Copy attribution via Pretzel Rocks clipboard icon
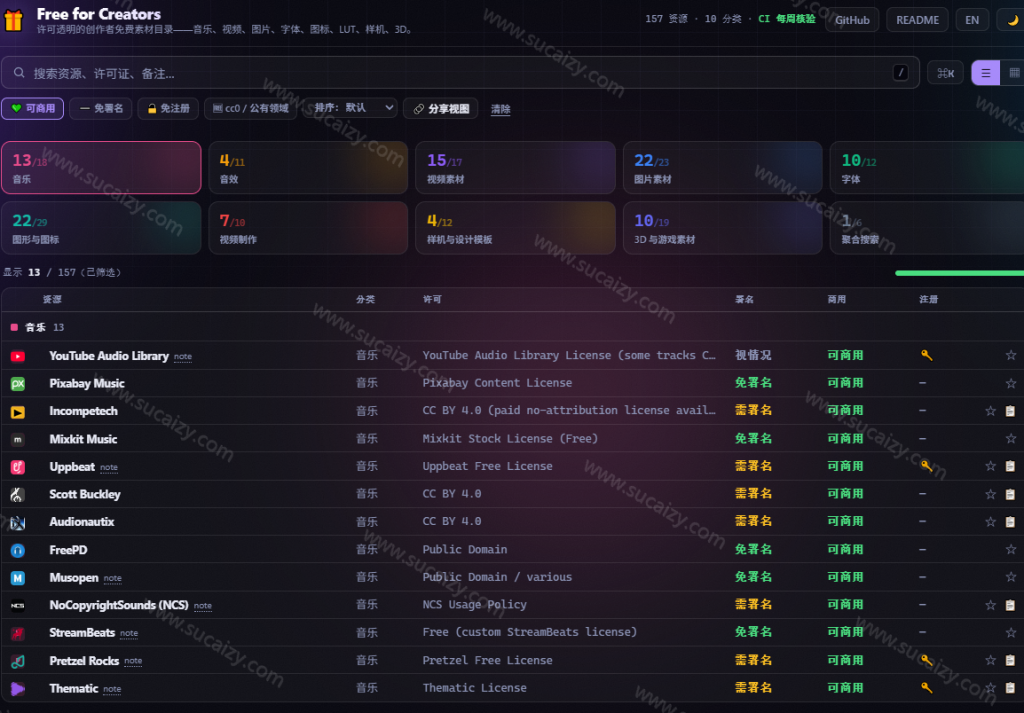 (x=1010, y=660)
